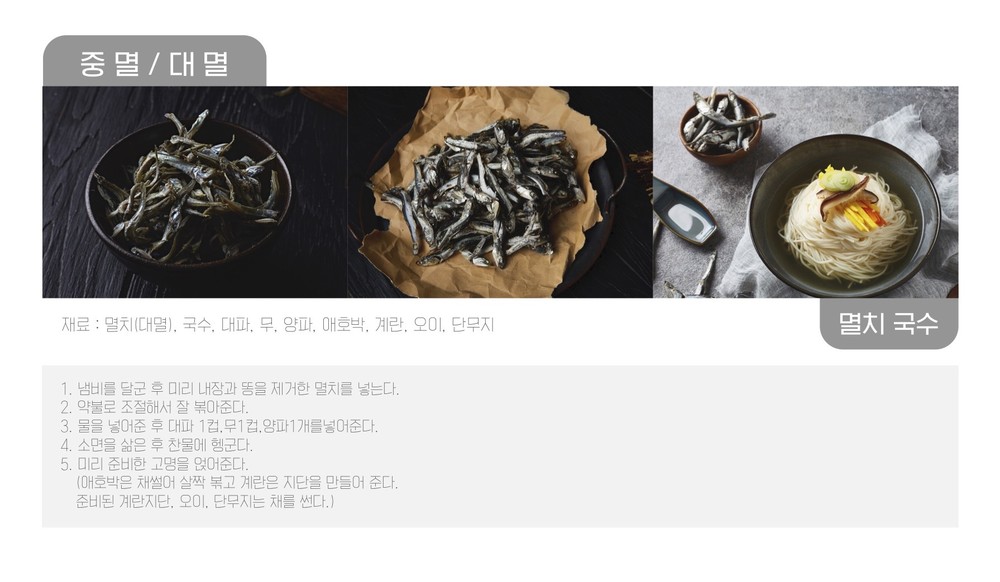
Task: Click 단무지 at the end of ingredients
Action: click(473, 325)
